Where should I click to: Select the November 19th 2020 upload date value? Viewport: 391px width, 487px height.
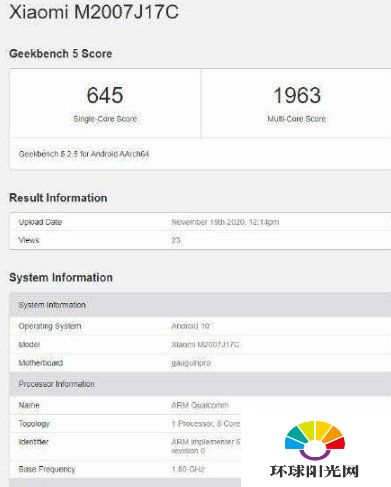225,222
